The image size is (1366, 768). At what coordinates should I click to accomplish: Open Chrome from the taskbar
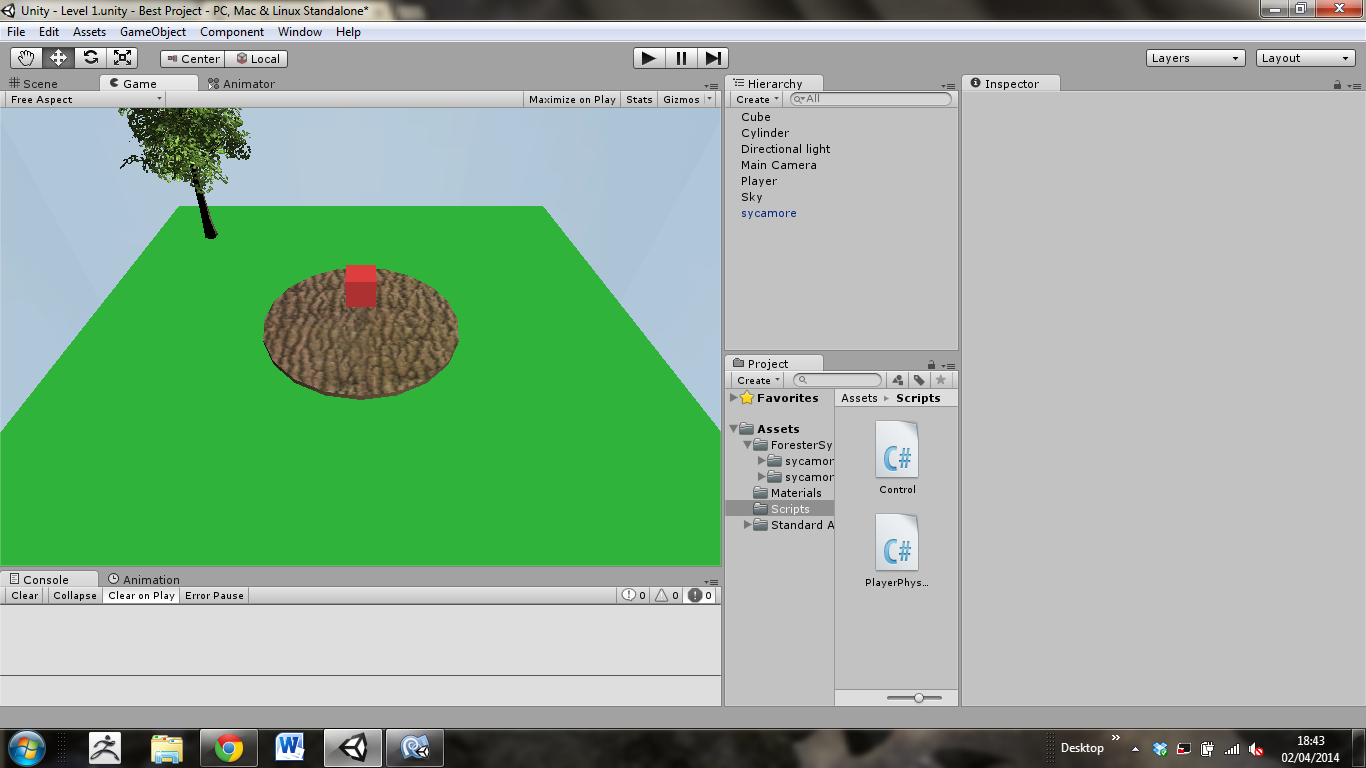click(x=229, y=748)
